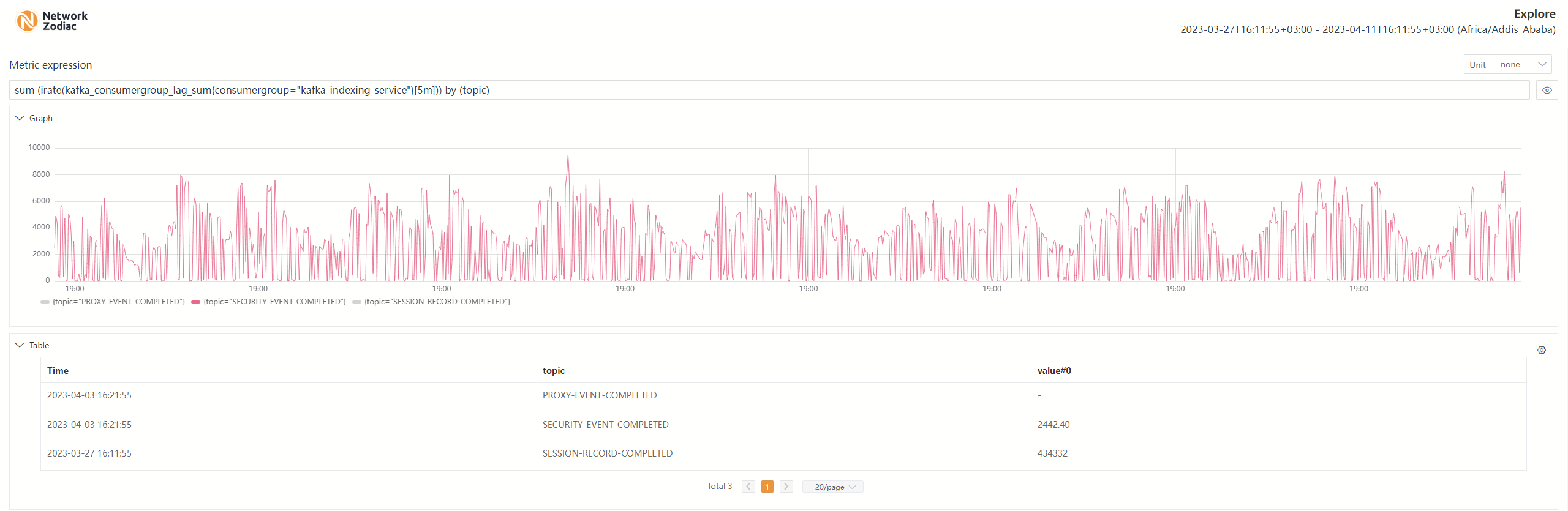Collapse the Table section chevron

(20, 345)
